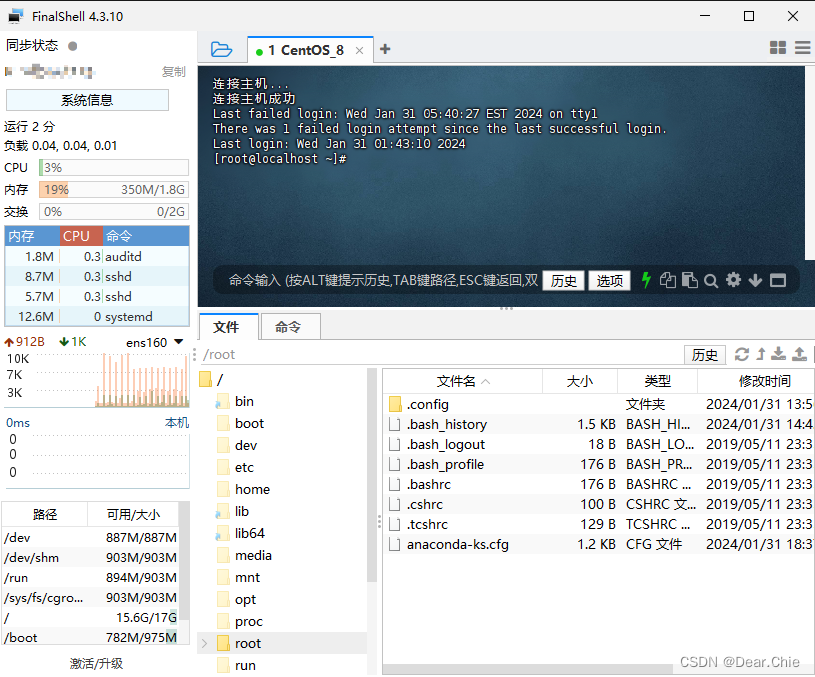Click the split-layout grid icon top right
Viewport: 815px width, 677px height.
(778, 48)
